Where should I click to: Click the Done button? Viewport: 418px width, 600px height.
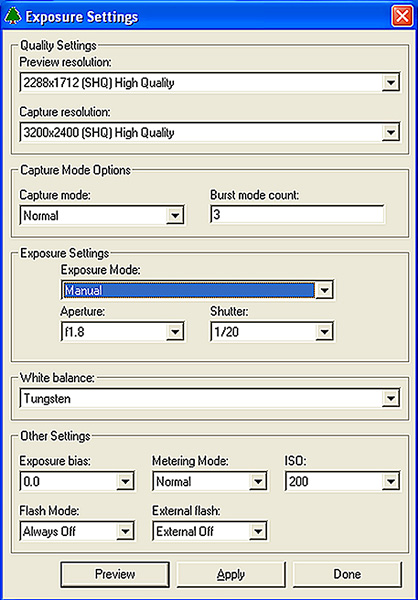pos(347,574)
